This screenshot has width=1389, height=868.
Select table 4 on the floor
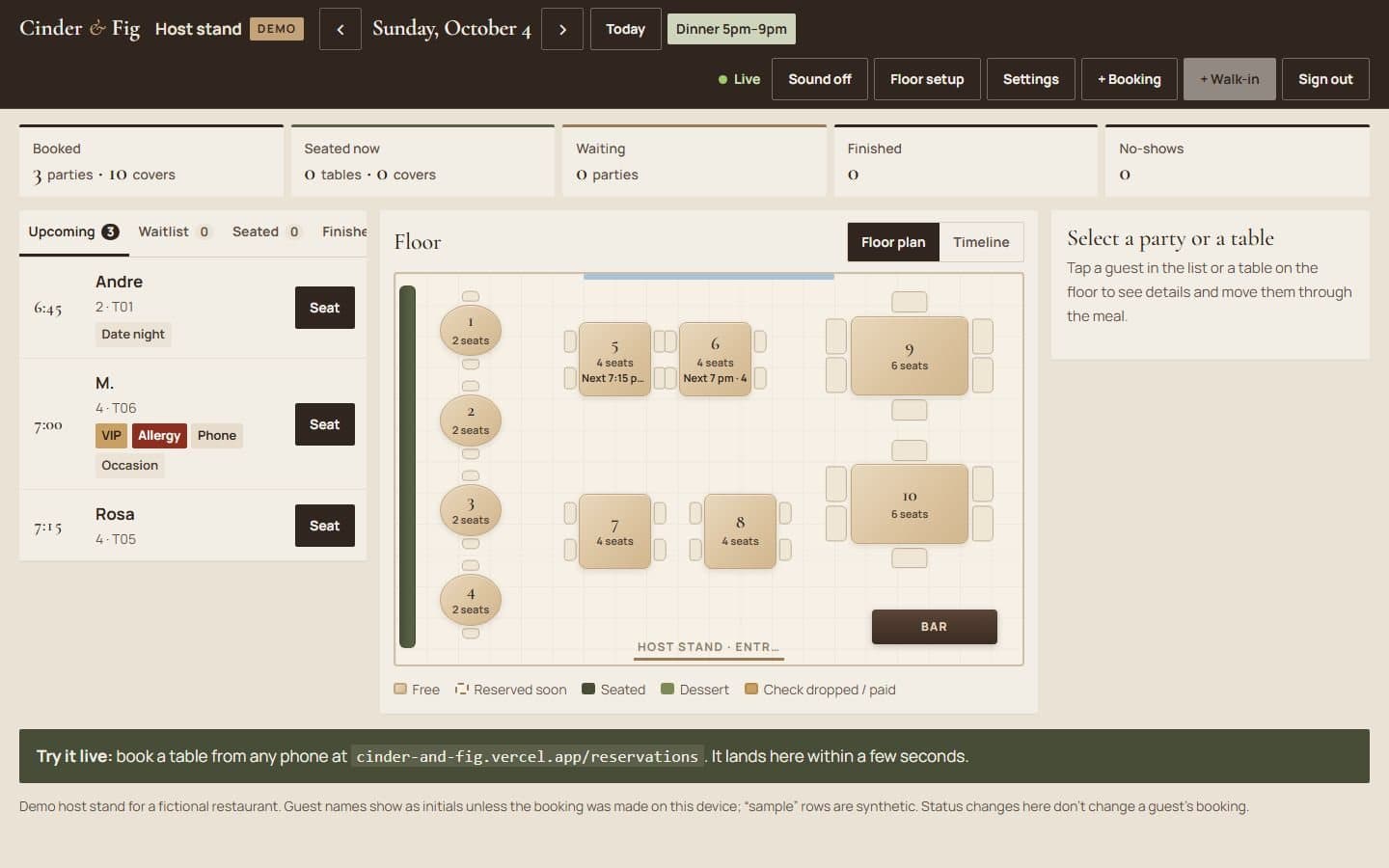[471, 600]
